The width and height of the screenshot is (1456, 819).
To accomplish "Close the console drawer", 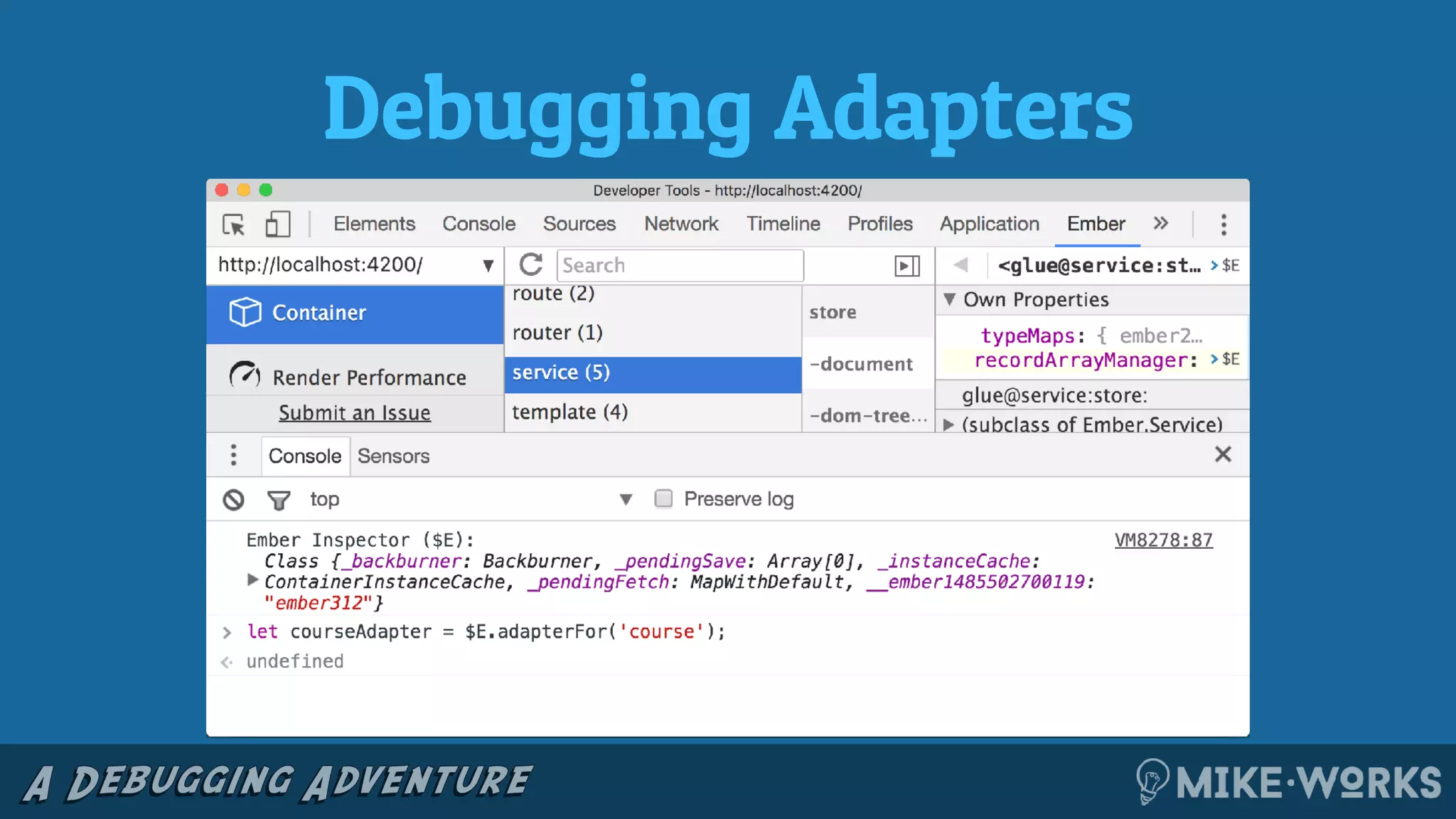I will click(x=1223, y=454).
